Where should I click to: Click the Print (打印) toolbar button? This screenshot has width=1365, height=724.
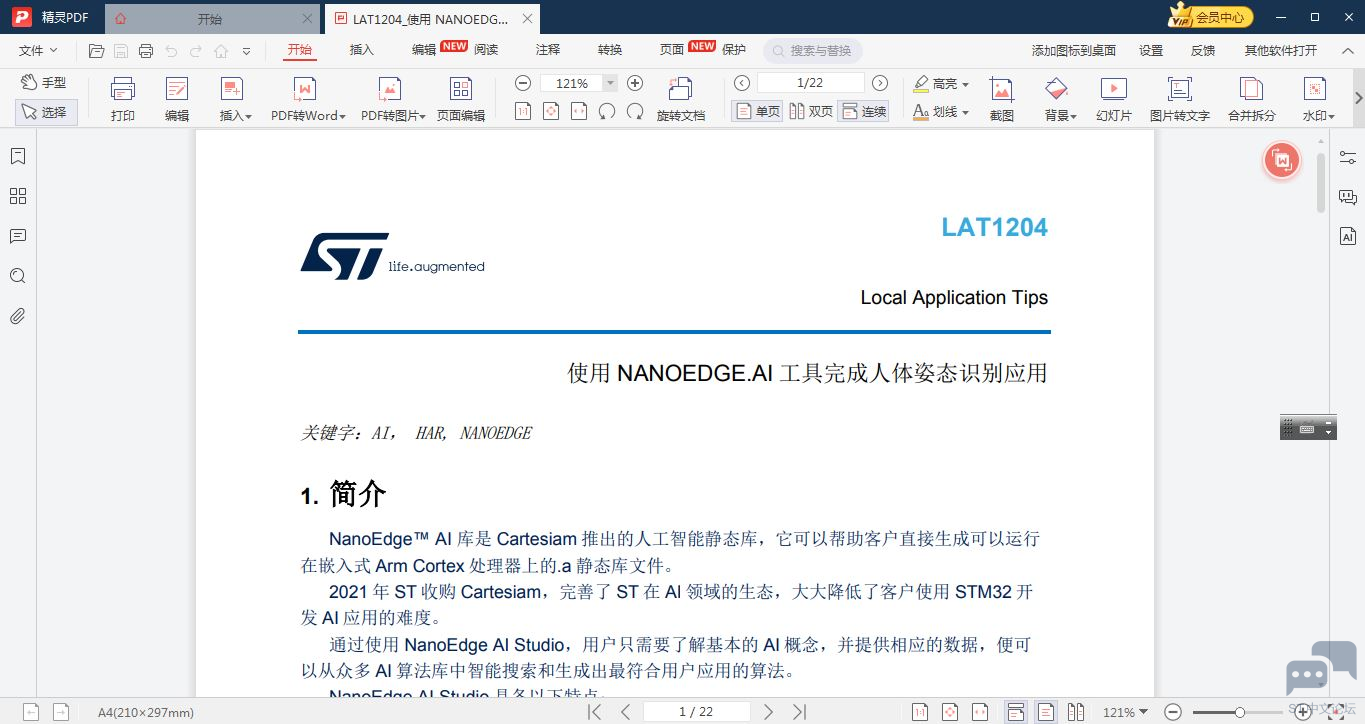point(123,99)
